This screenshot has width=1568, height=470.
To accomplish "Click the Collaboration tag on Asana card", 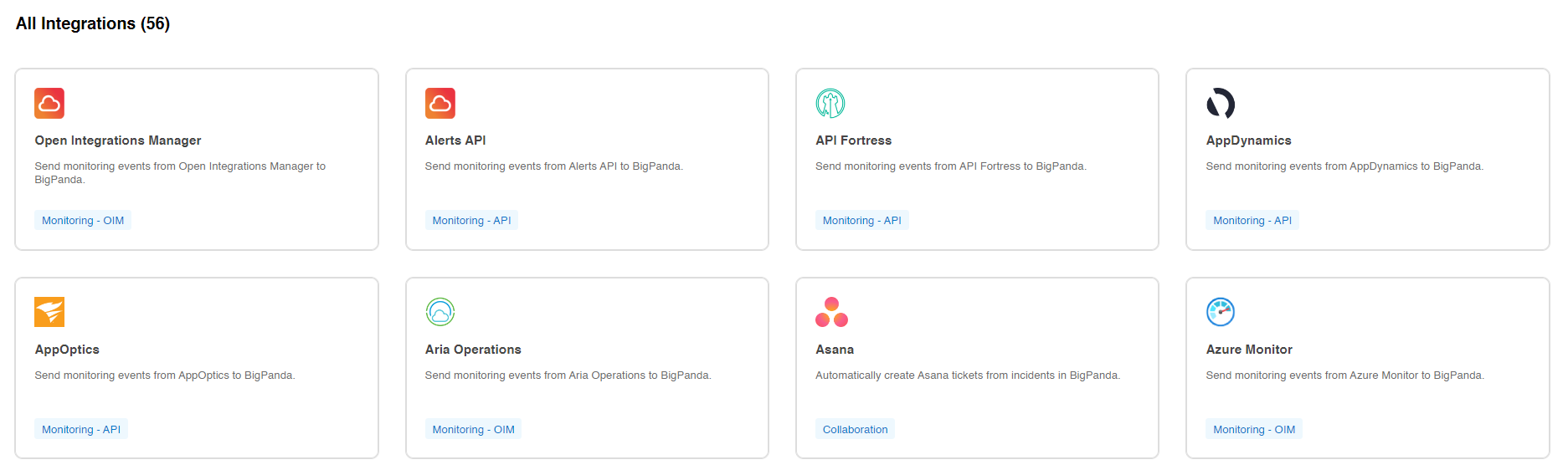I will pyautogui.click(x=855, y=429).
